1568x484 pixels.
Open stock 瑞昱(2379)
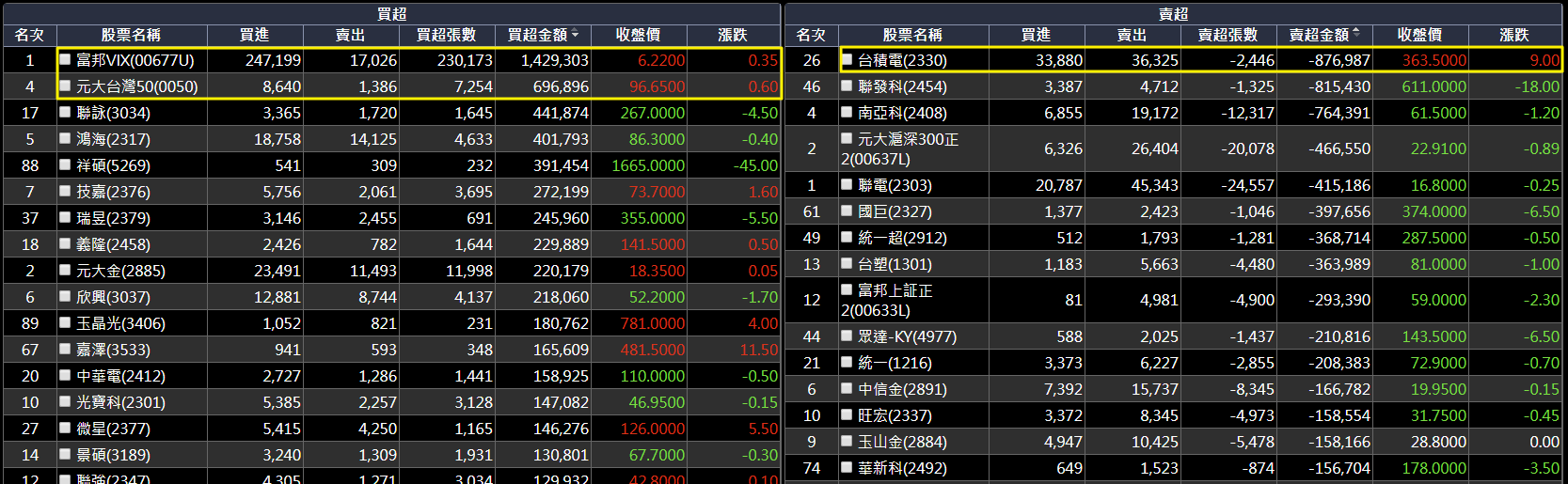[x=113, y=218]
